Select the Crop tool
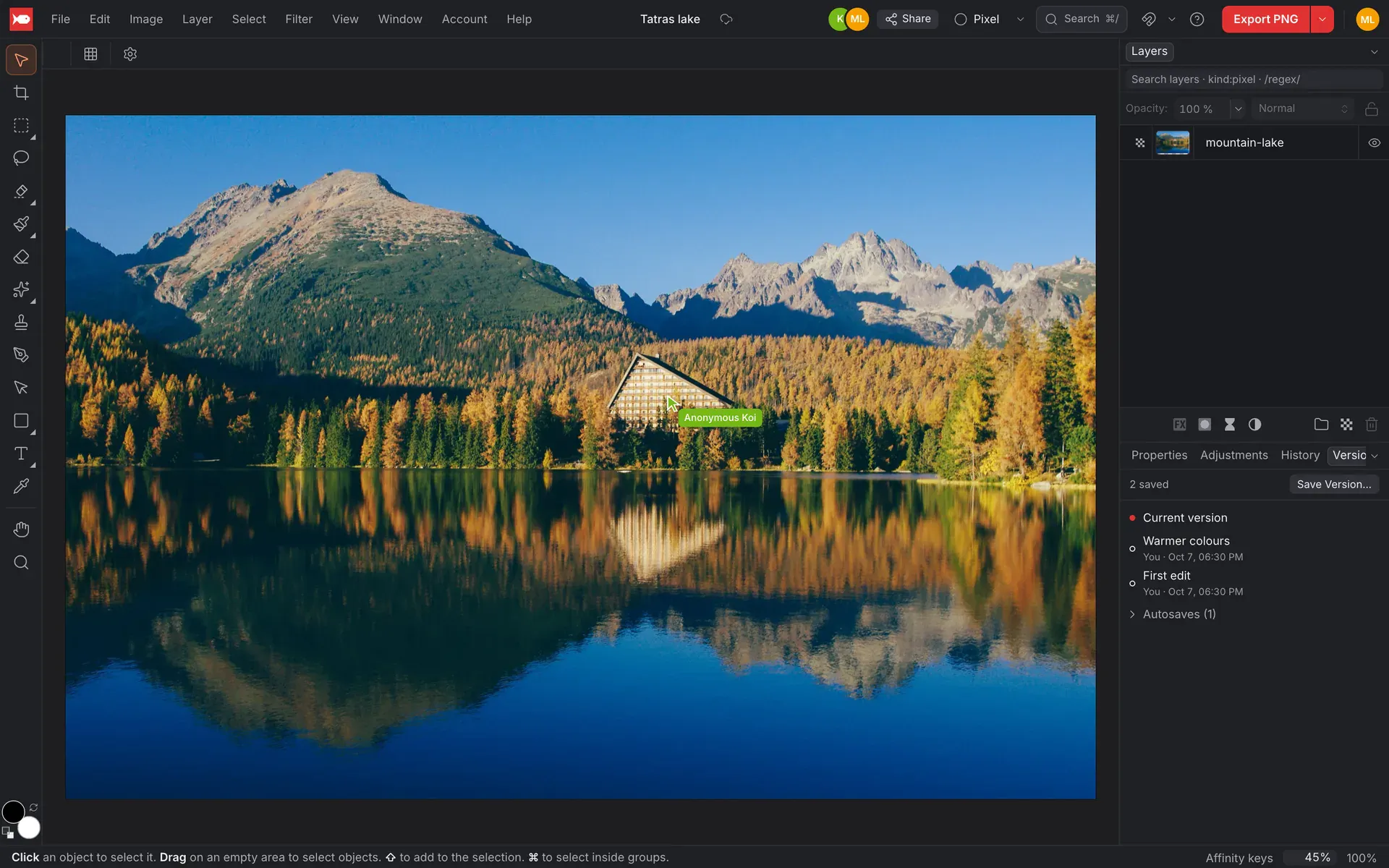Image resolution: width=1389 pixels, height=868 pixels. click(21, 93)
